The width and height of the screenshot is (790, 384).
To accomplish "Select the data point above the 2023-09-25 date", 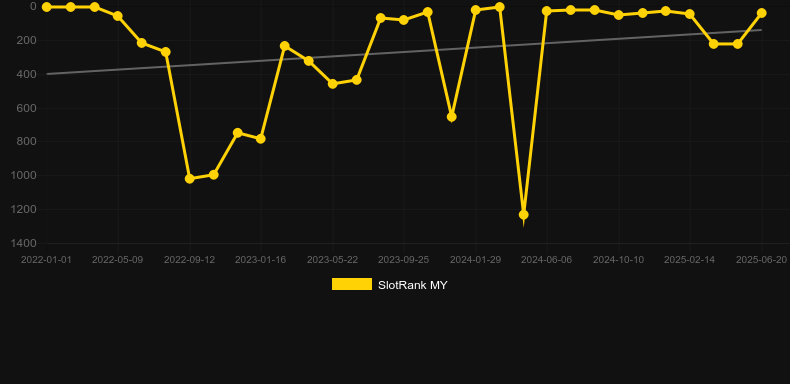I will point(404,20).
